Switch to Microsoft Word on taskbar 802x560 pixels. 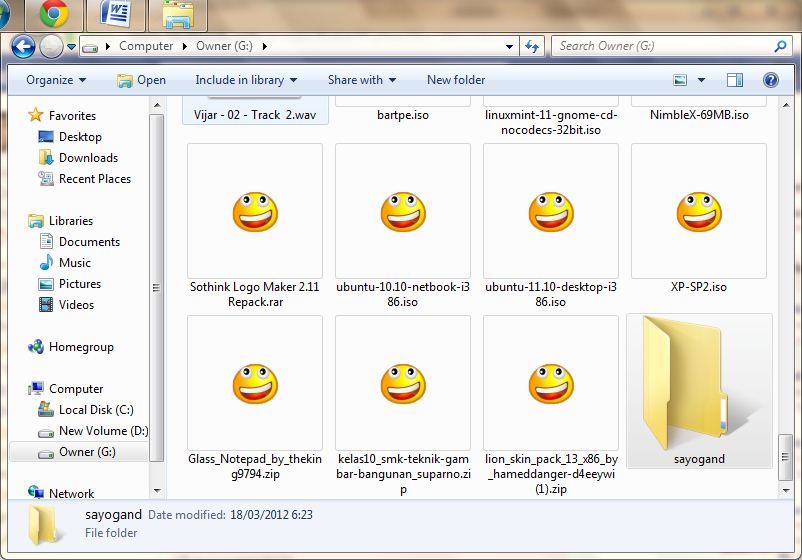(116, 14)
